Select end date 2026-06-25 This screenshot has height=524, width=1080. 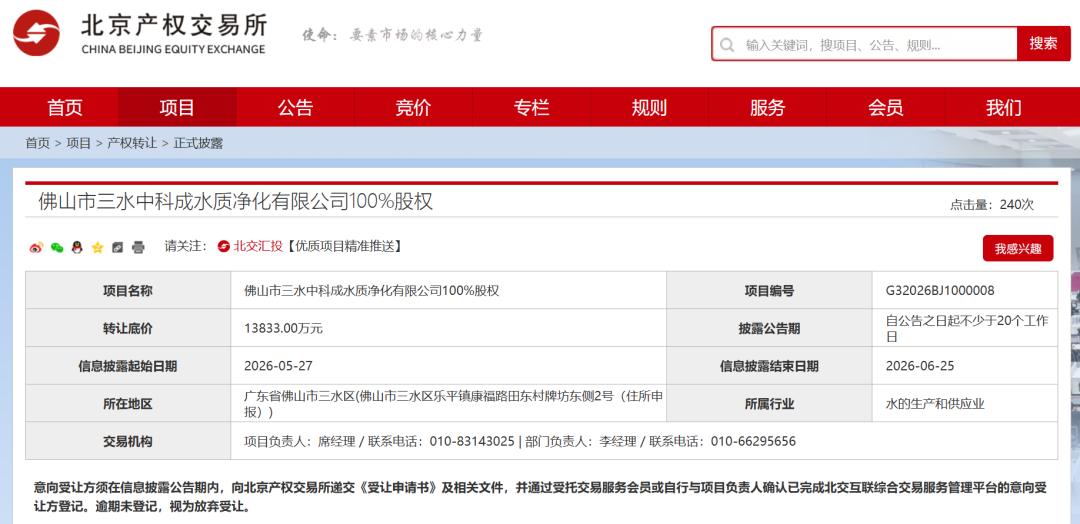pyautogui.click(x=920, y=366)
